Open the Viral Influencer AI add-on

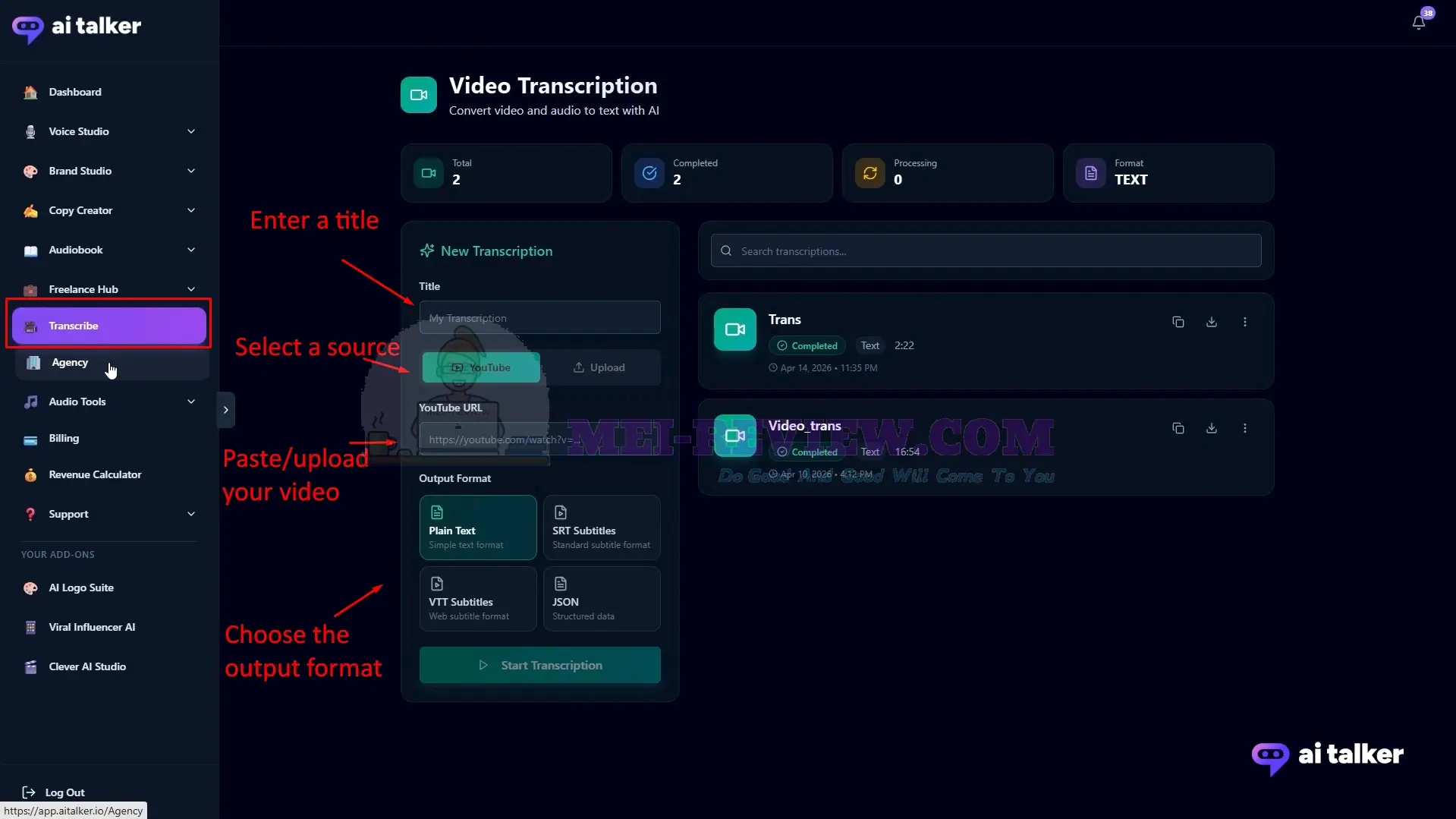[109, 627]
